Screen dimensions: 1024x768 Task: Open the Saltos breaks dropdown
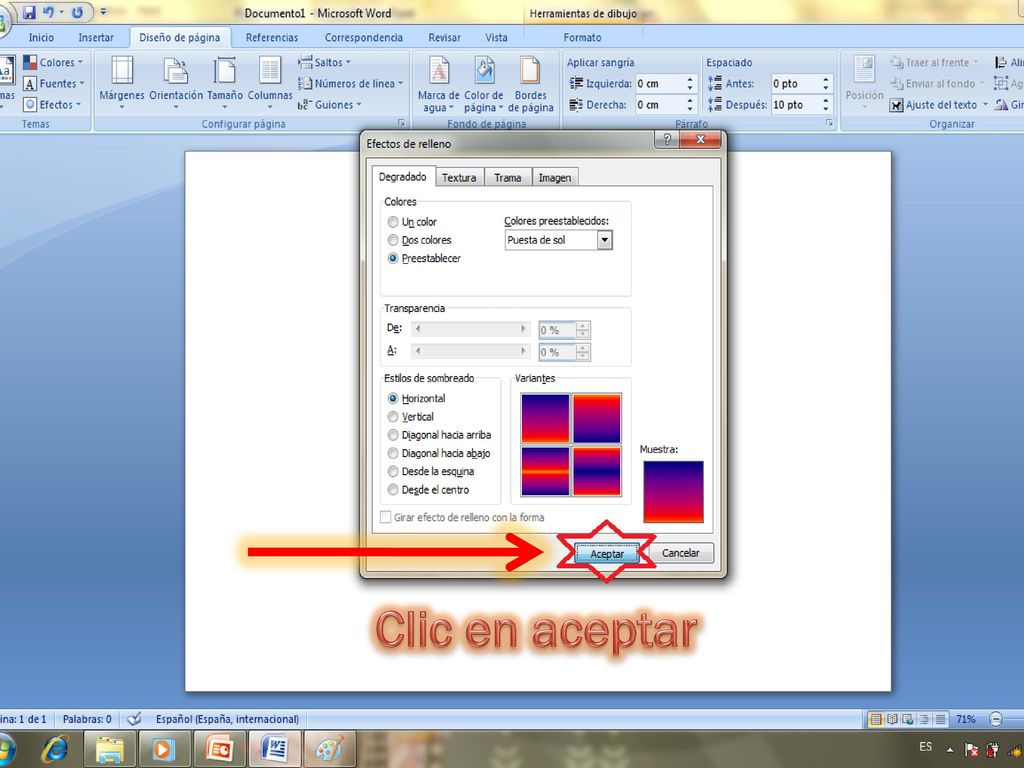pos(325,63)
